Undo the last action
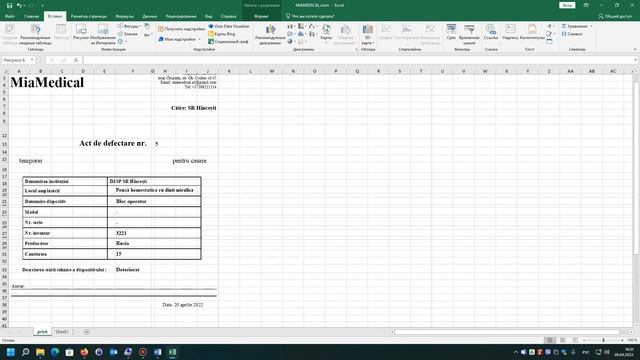Image resolution: width=640 pixels, height=360 pixels. click(x=19, y=5)
